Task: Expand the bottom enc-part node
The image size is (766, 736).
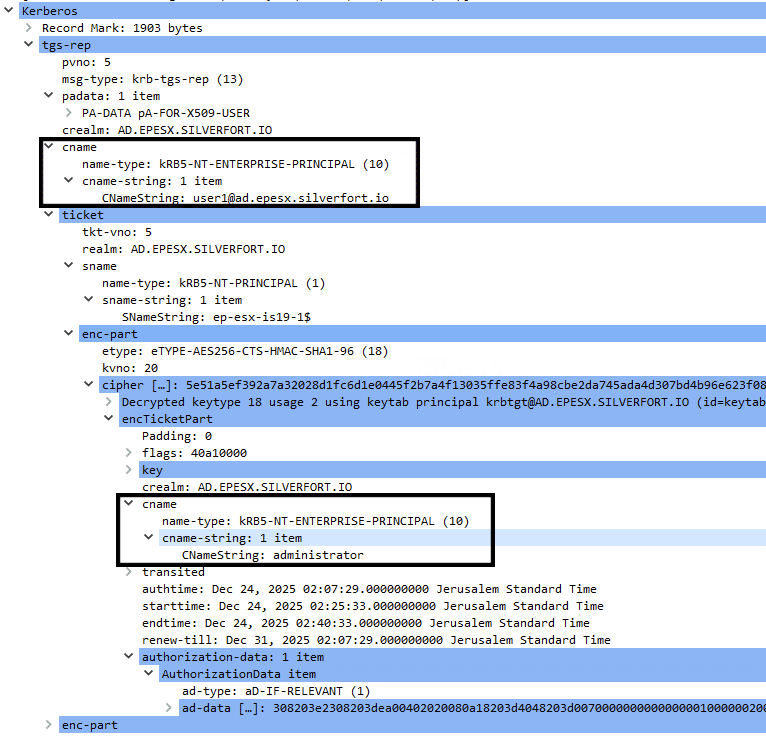Action: (49, 724)
